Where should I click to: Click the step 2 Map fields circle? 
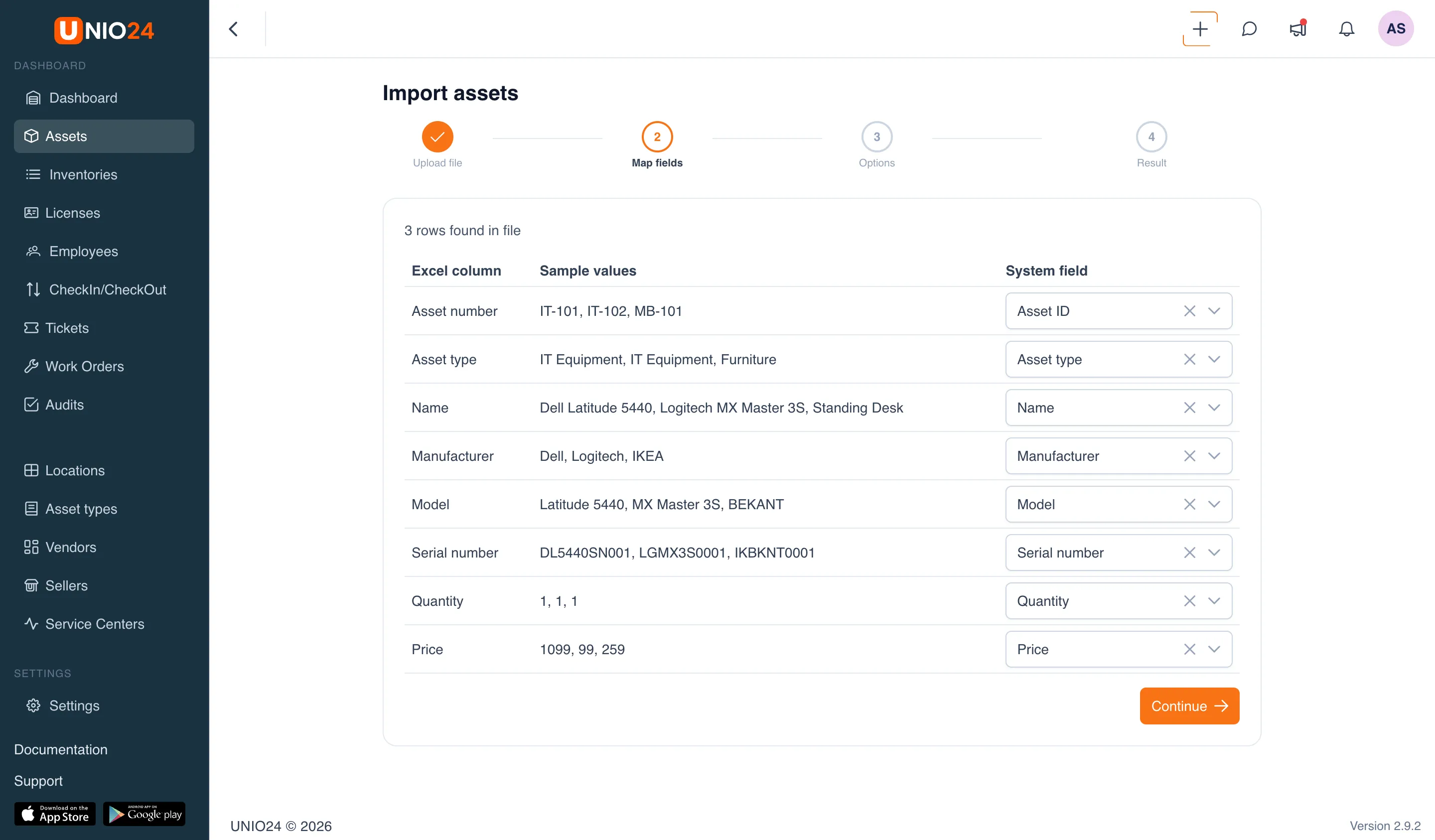click(657, 137)
